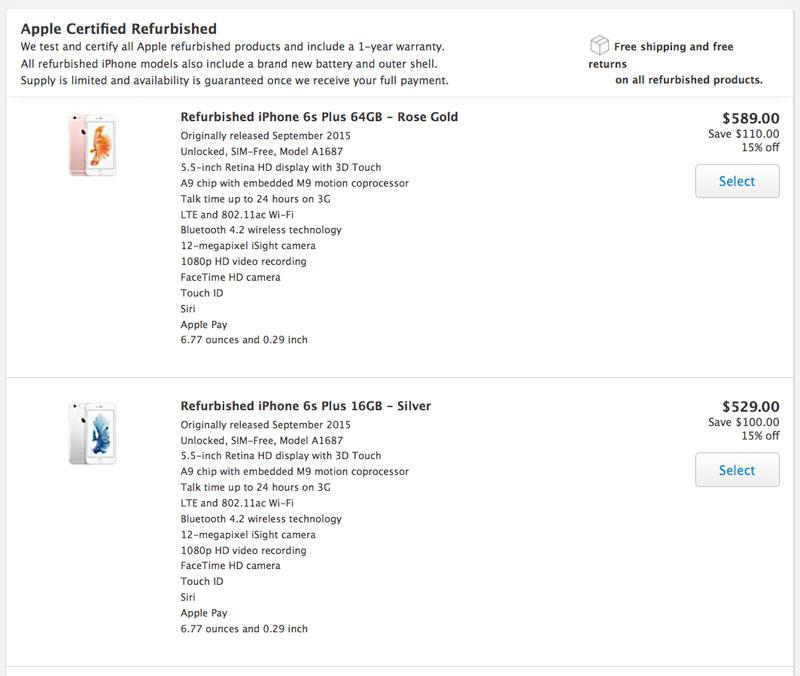Viewport: 800px width, 676px height.
Task: Click the "on all refurbished products" text
Action: click(x=688, y=80)
